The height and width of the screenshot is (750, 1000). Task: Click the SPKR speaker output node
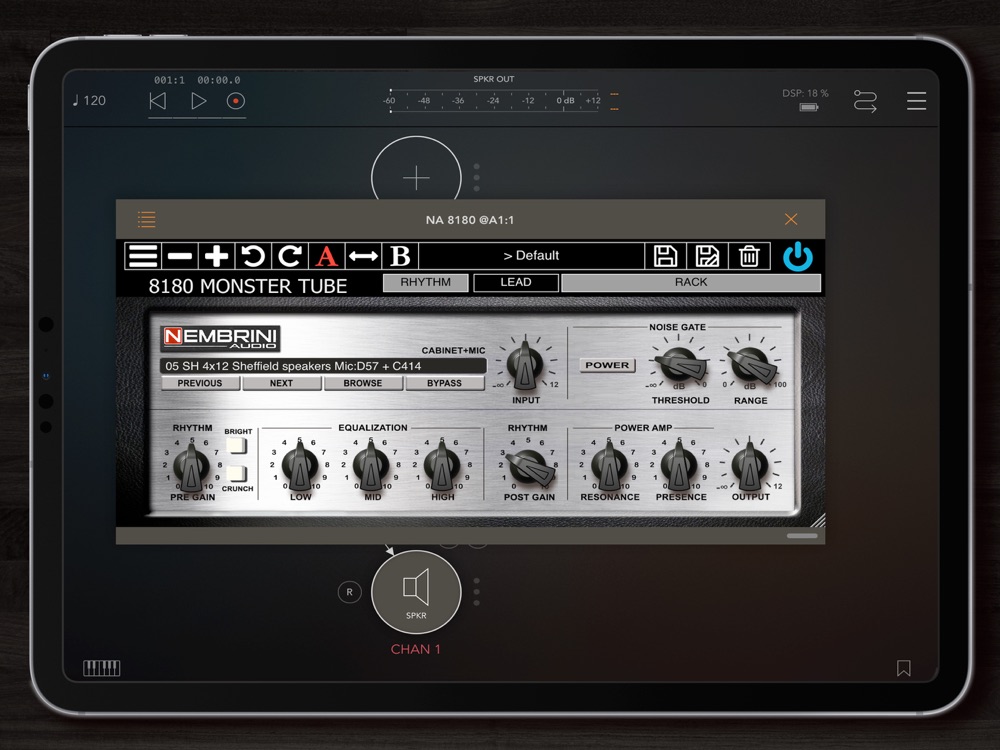pos(416,592)
